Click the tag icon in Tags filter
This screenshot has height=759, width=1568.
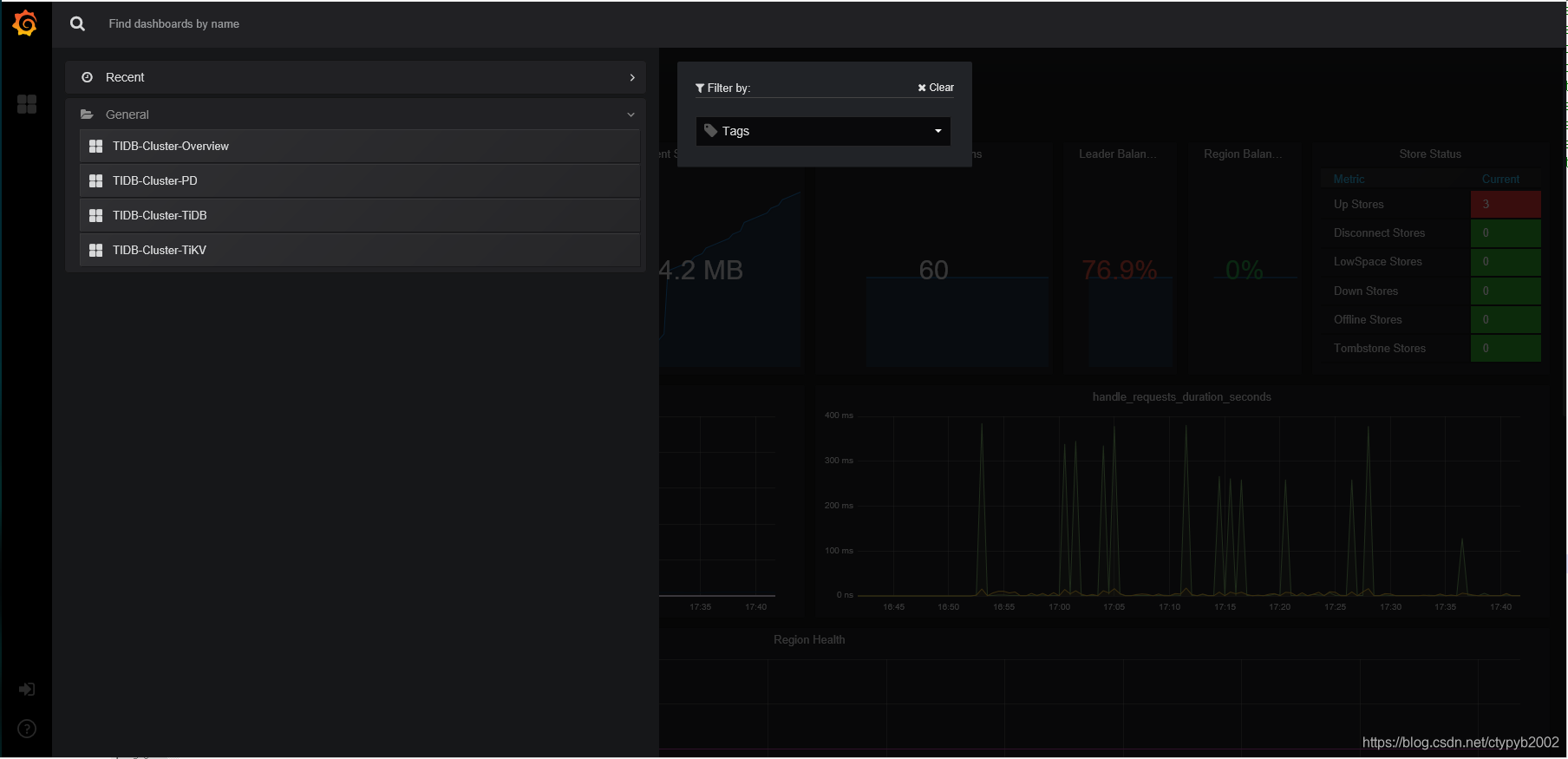coord(710,131)
